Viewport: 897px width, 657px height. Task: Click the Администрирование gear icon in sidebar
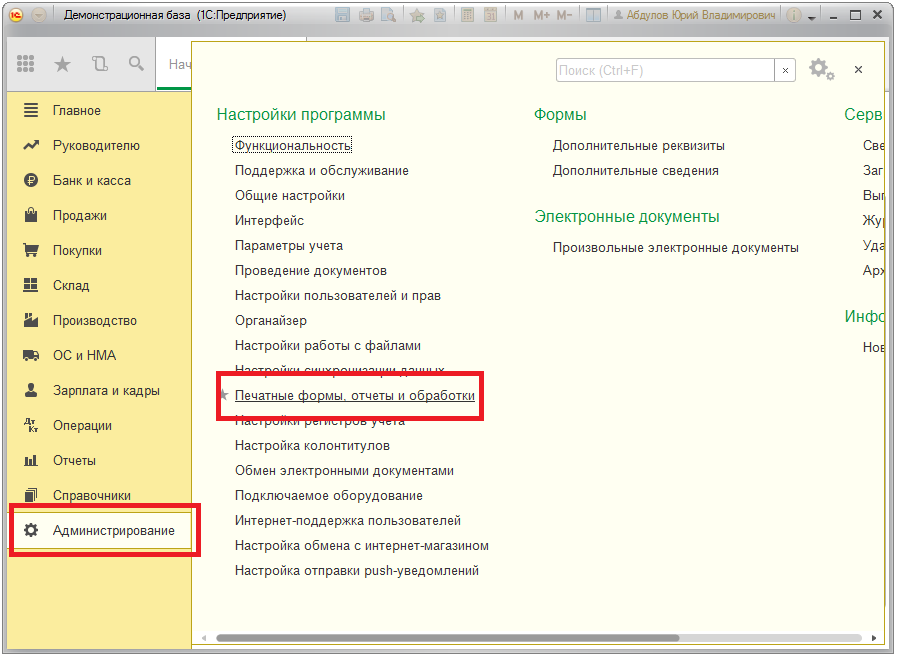coord(31,531)
